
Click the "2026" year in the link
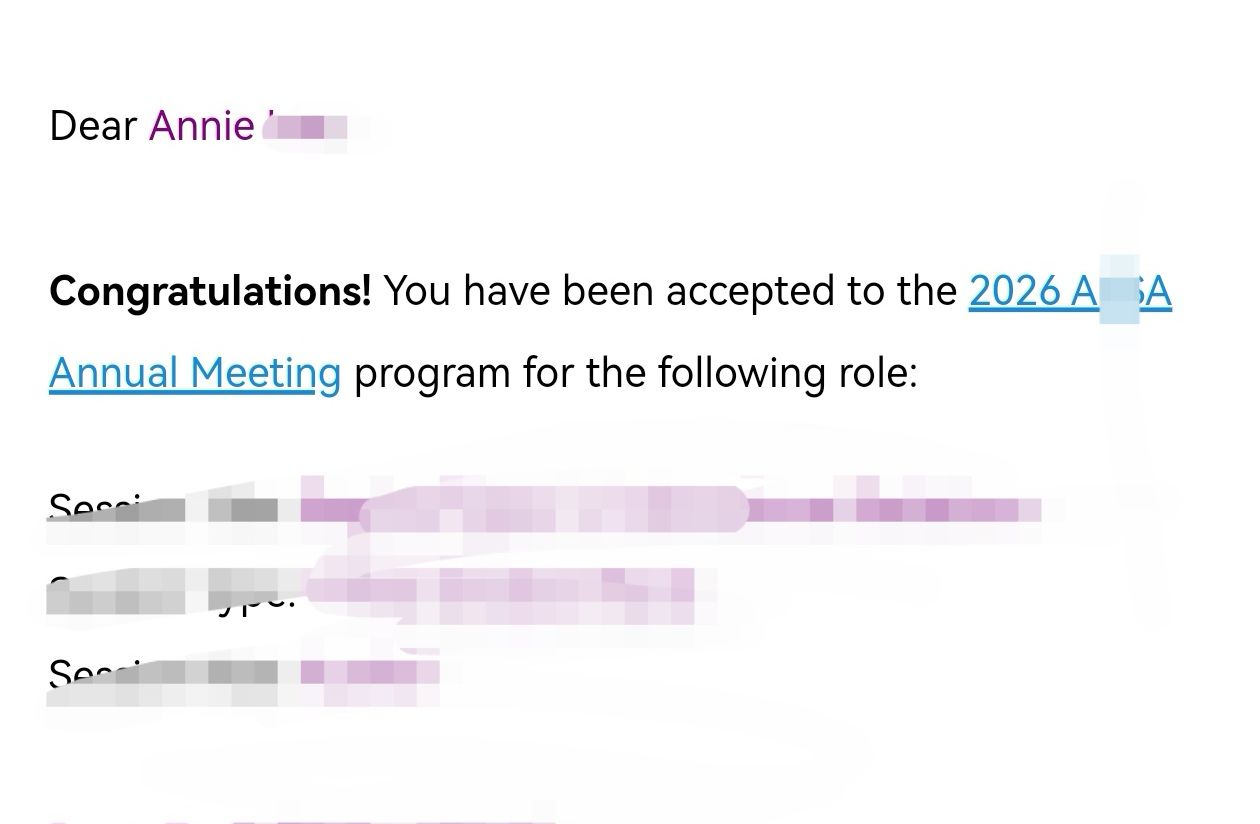click(x=1014, y=291)
